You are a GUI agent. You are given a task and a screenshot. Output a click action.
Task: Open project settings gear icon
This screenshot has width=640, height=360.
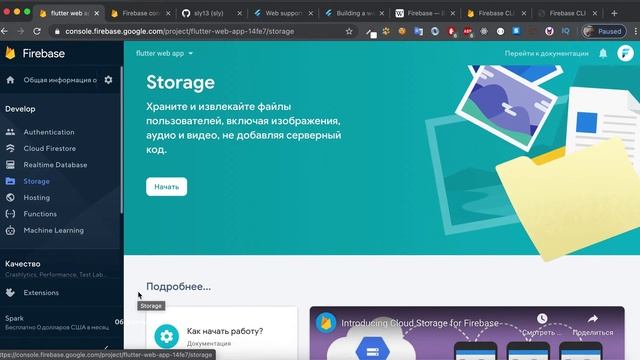(x=108, y=80)
